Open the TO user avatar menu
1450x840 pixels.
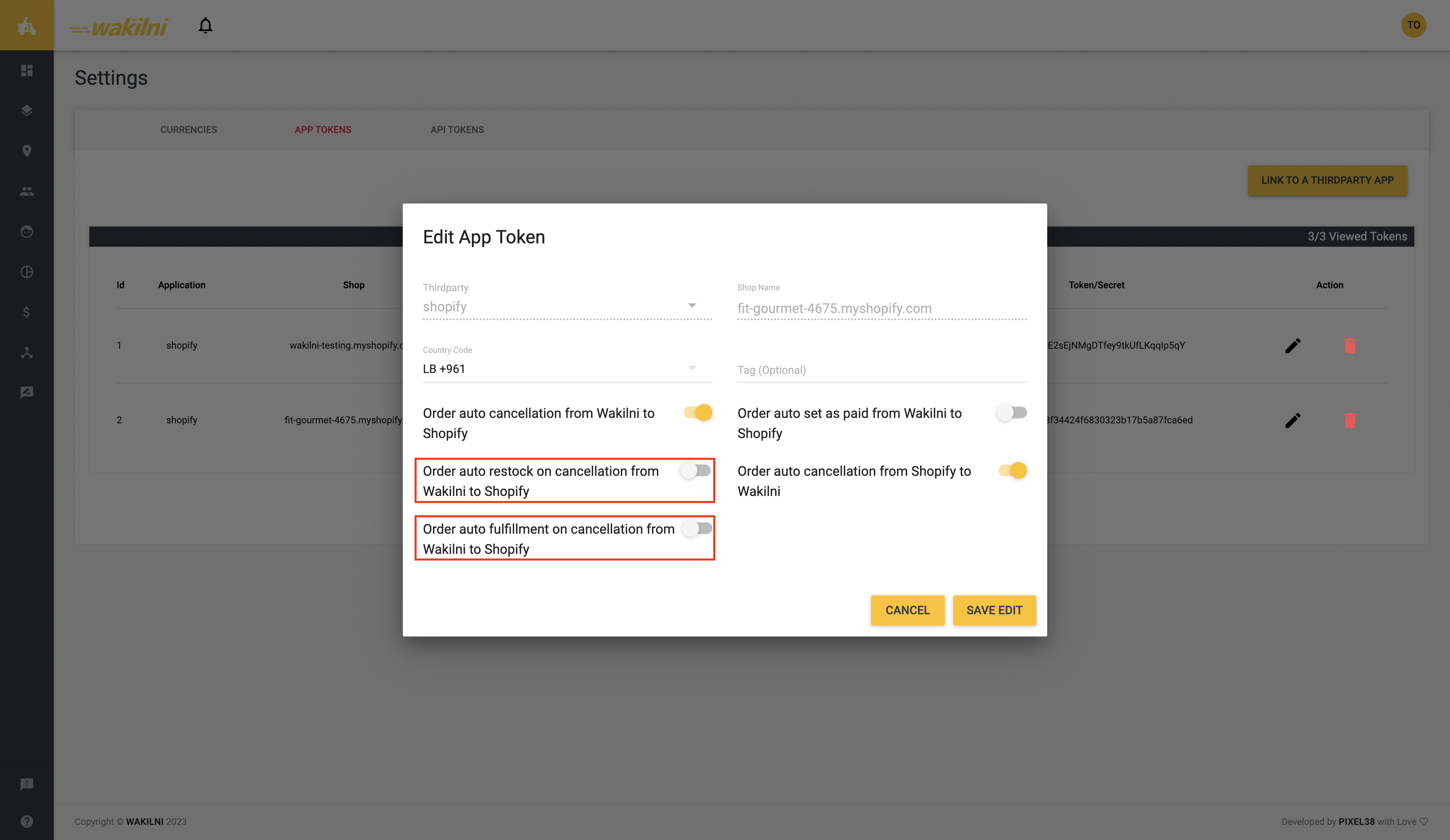(x=1413, y=25)
